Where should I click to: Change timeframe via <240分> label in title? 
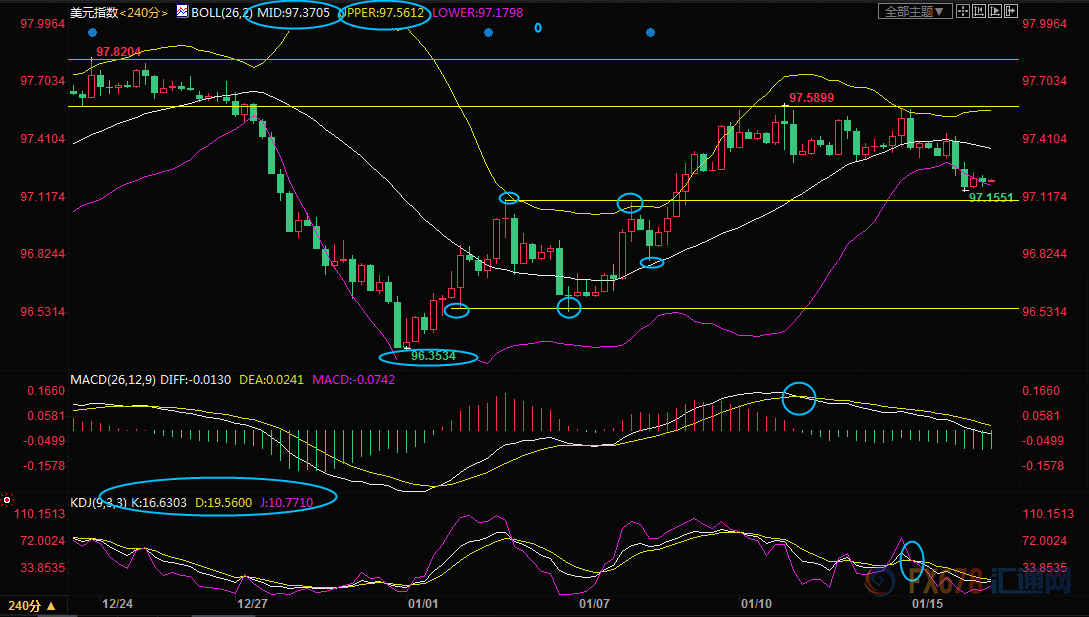pyautogui.click(x=144, y=13)
